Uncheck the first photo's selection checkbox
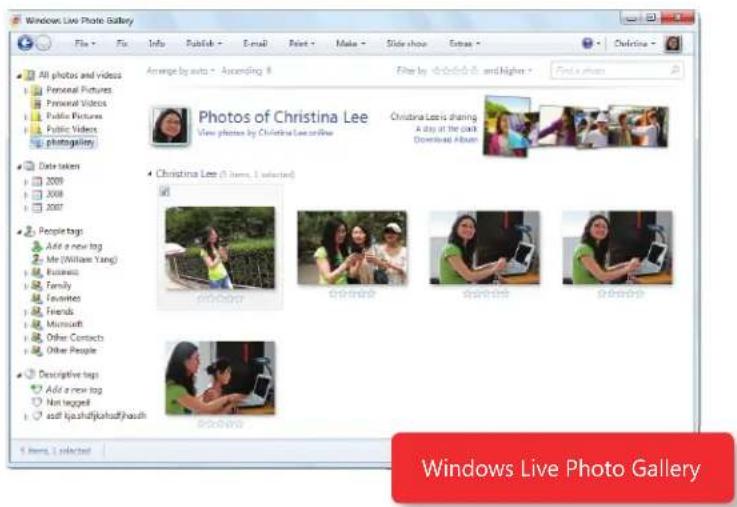Viewport: 737px width, 507px height. (x=165, y=191)
